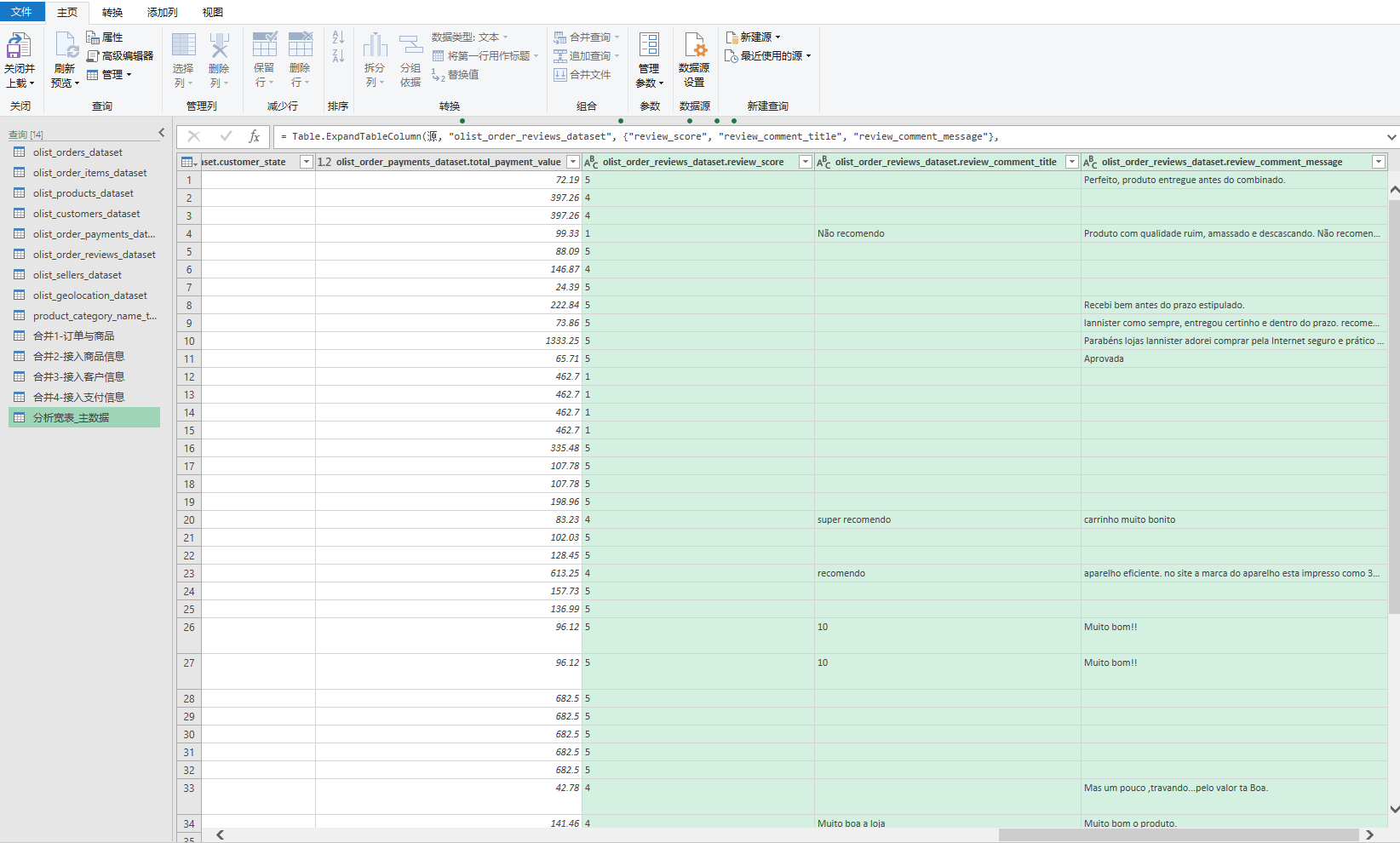
Task: Click 将第一行用作标题 button
Action: [485, 56]
